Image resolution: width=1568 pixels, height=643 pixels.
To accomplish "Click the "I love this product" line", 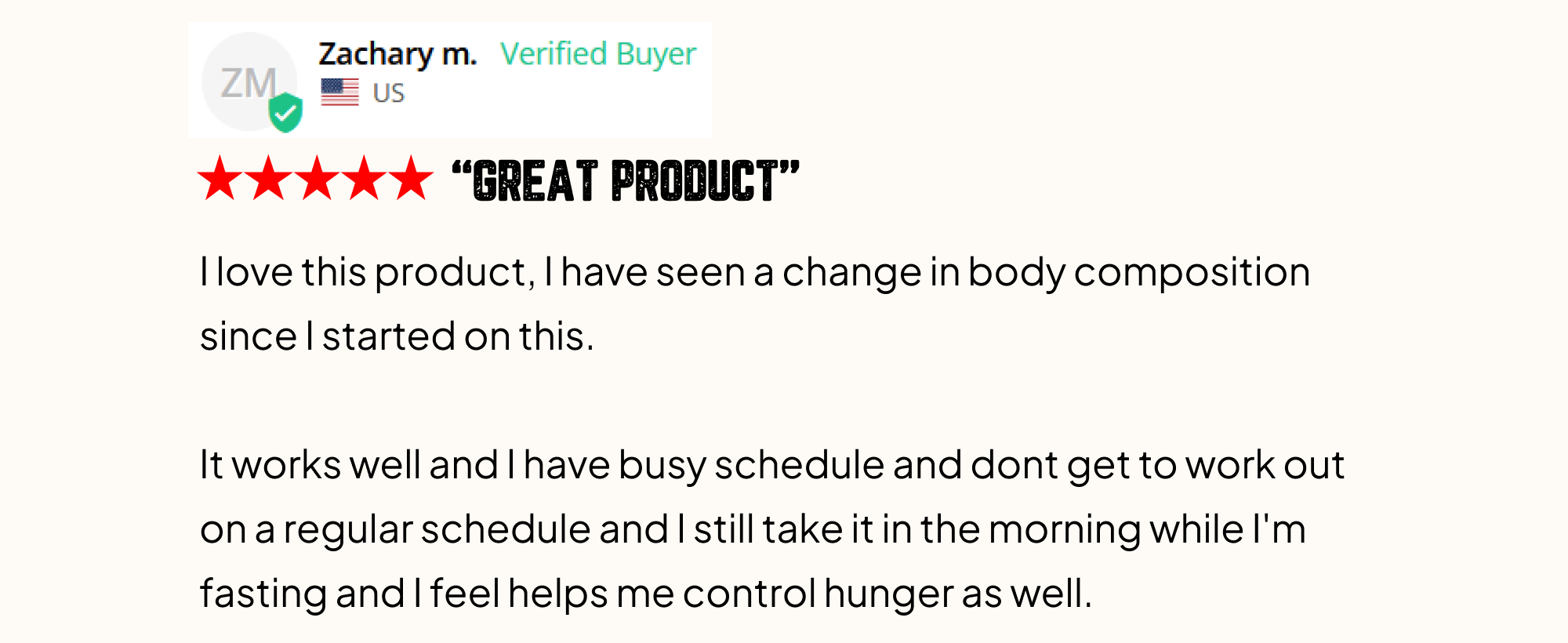I will (x=755, y=273).
